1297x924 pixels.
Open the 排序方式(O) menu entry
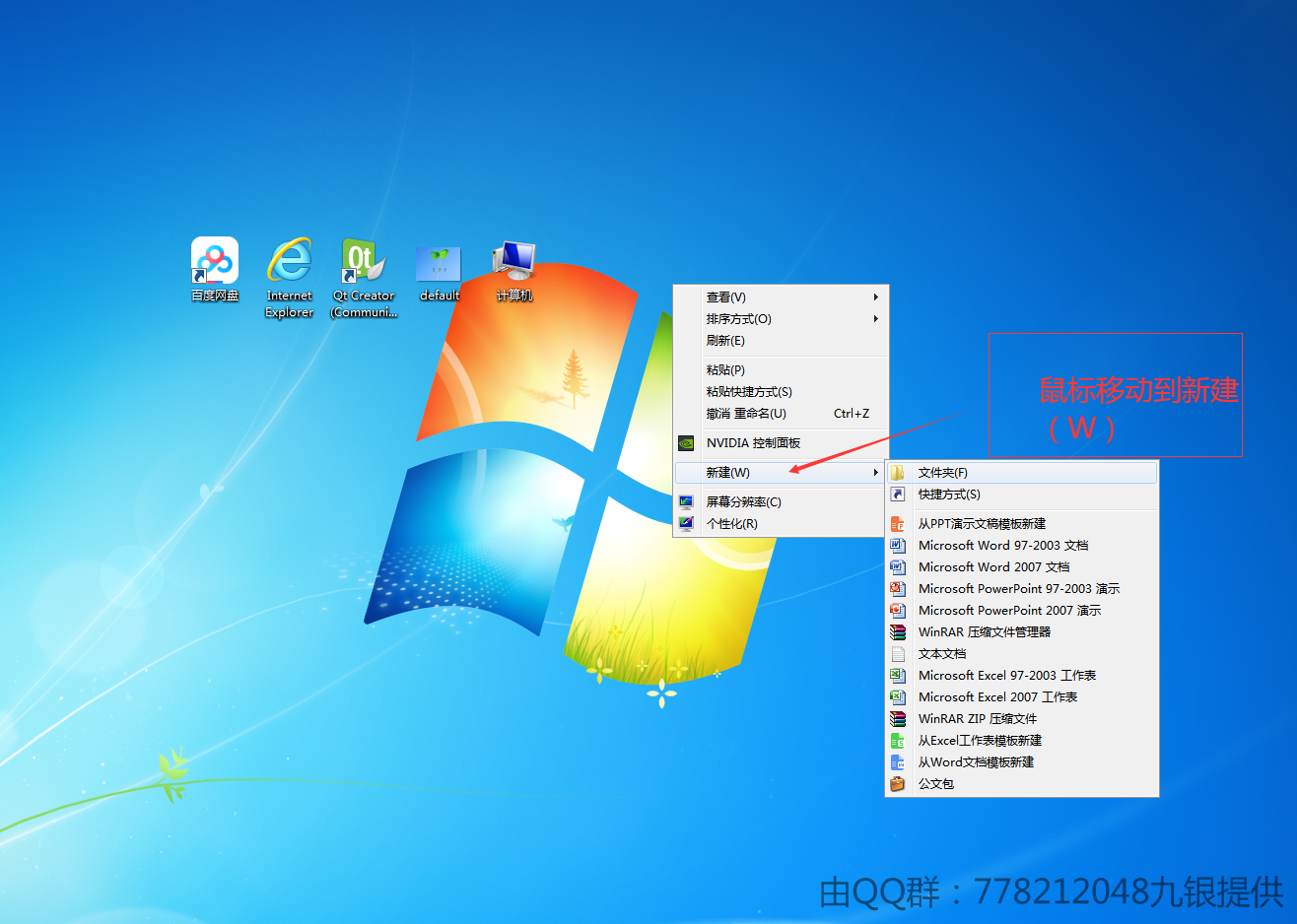tap(781, 319)
